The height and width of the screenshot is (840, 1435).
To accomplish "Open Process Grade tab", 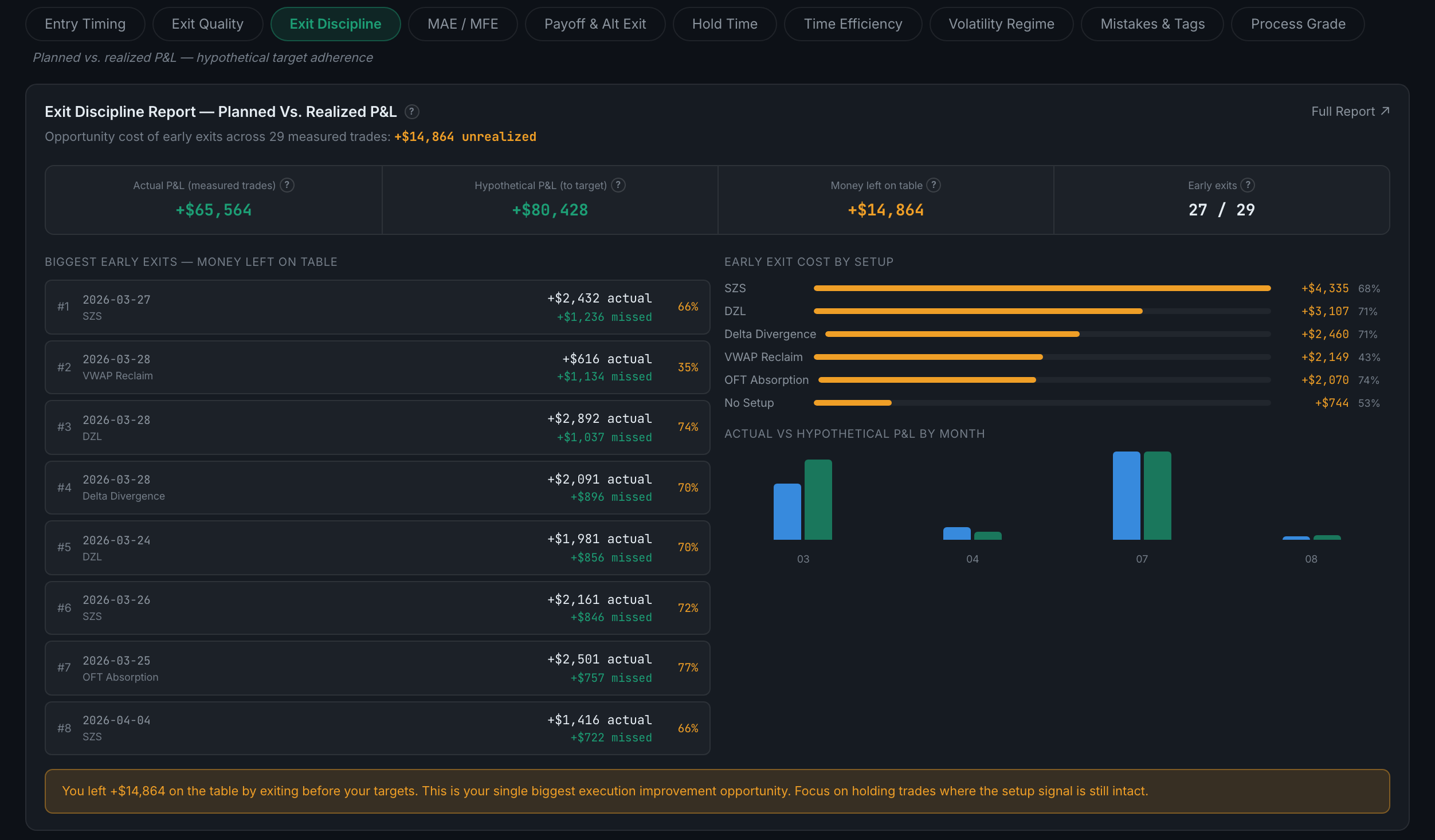I will click(1297, 24).
